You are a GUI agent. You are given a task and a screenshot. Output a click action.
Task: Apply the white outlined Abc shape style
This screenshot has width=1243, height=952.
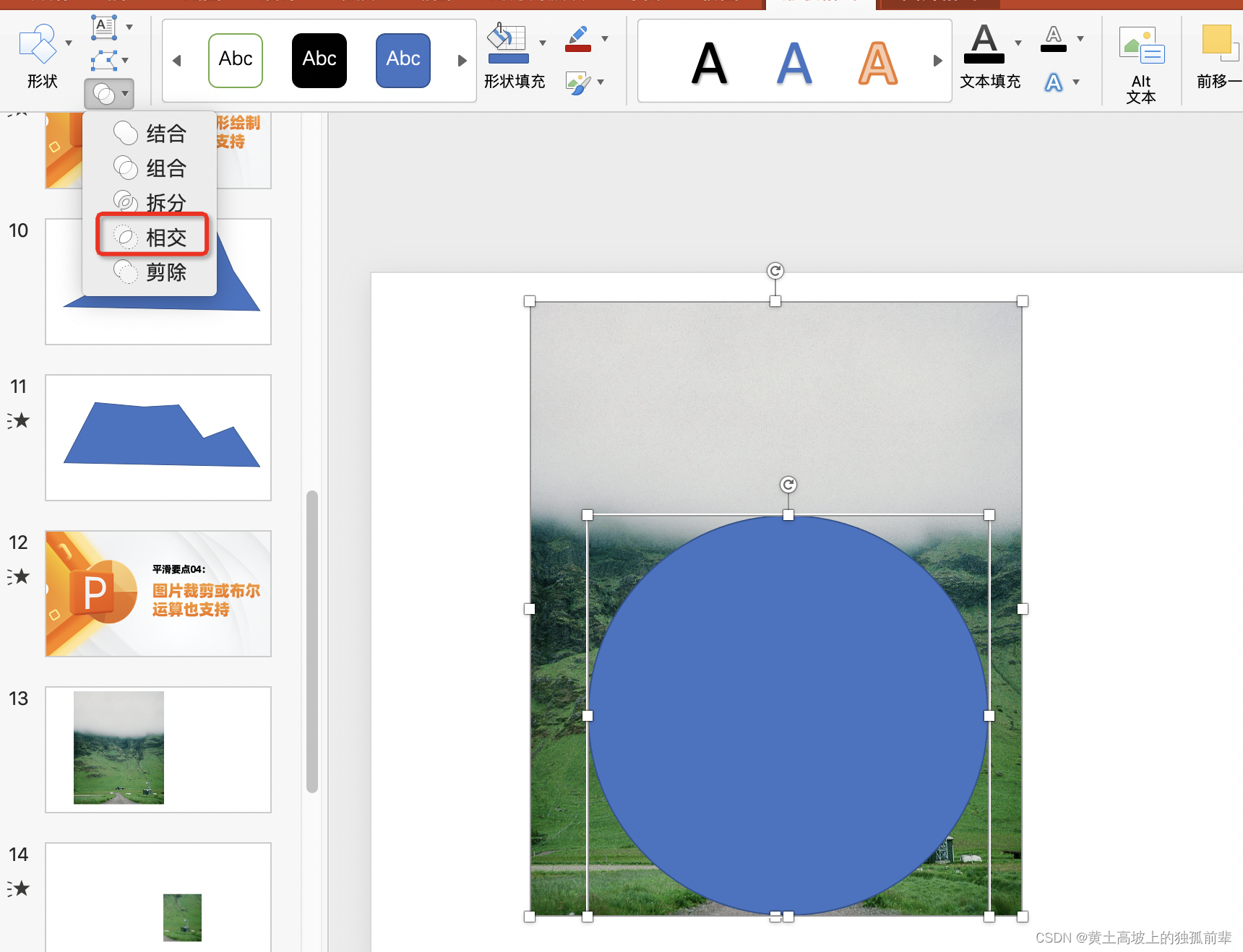coord(236,61)
